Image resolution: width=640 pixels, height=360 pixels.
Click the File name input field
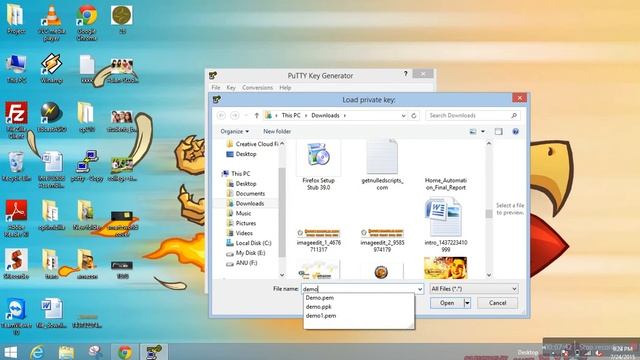[359, 289]
